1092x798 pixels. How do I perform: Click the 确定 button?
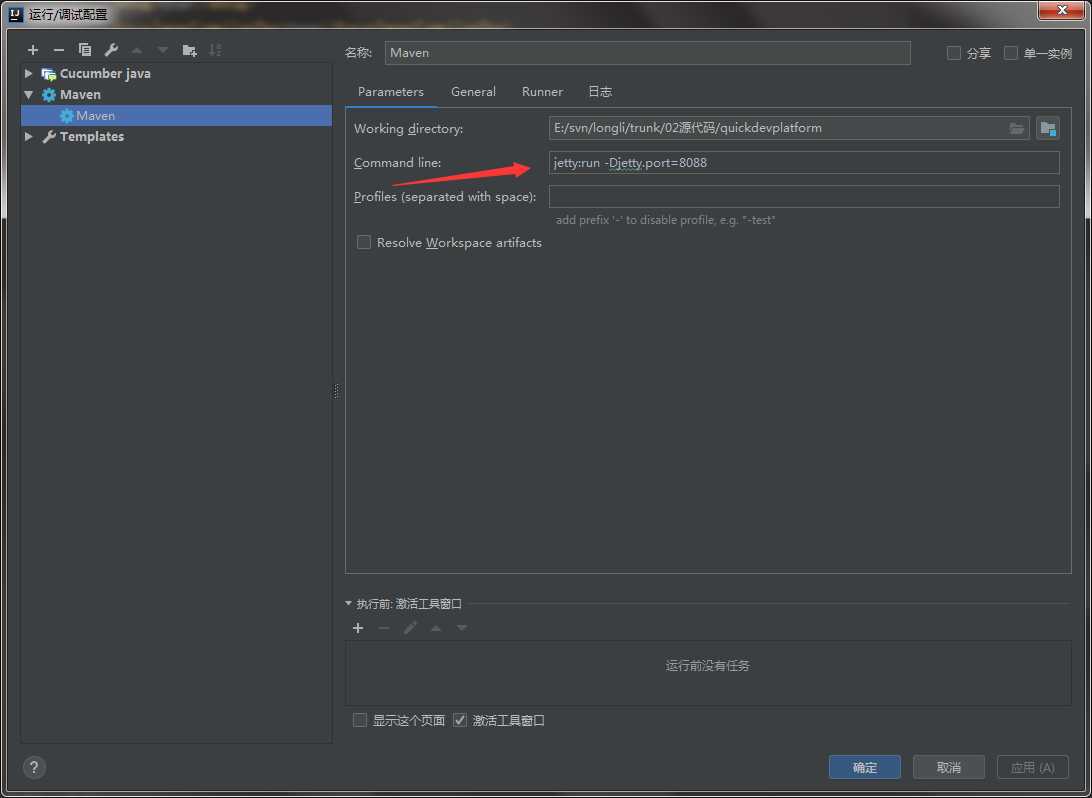pos(865,767)
